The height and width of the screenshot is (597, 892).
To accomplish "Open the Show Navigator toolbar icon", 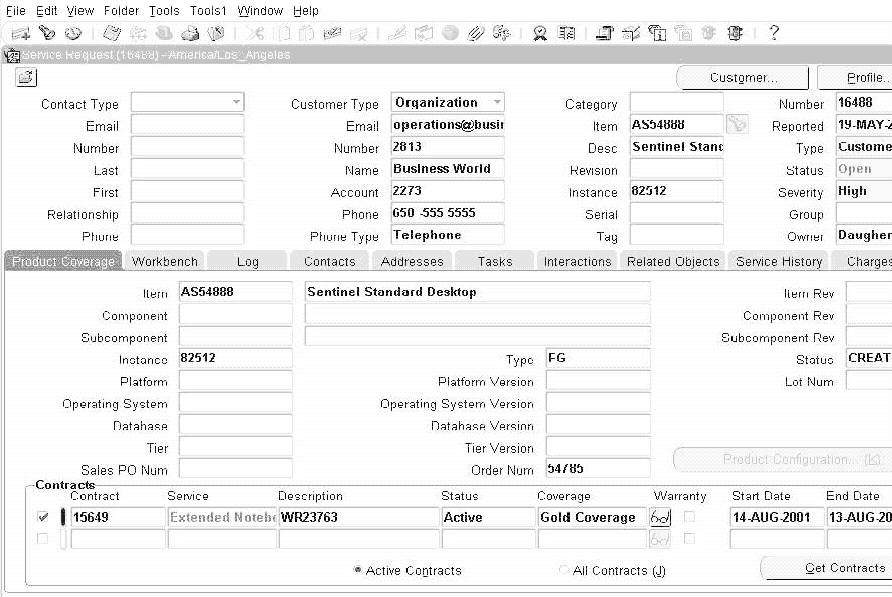I will point(73,34).
